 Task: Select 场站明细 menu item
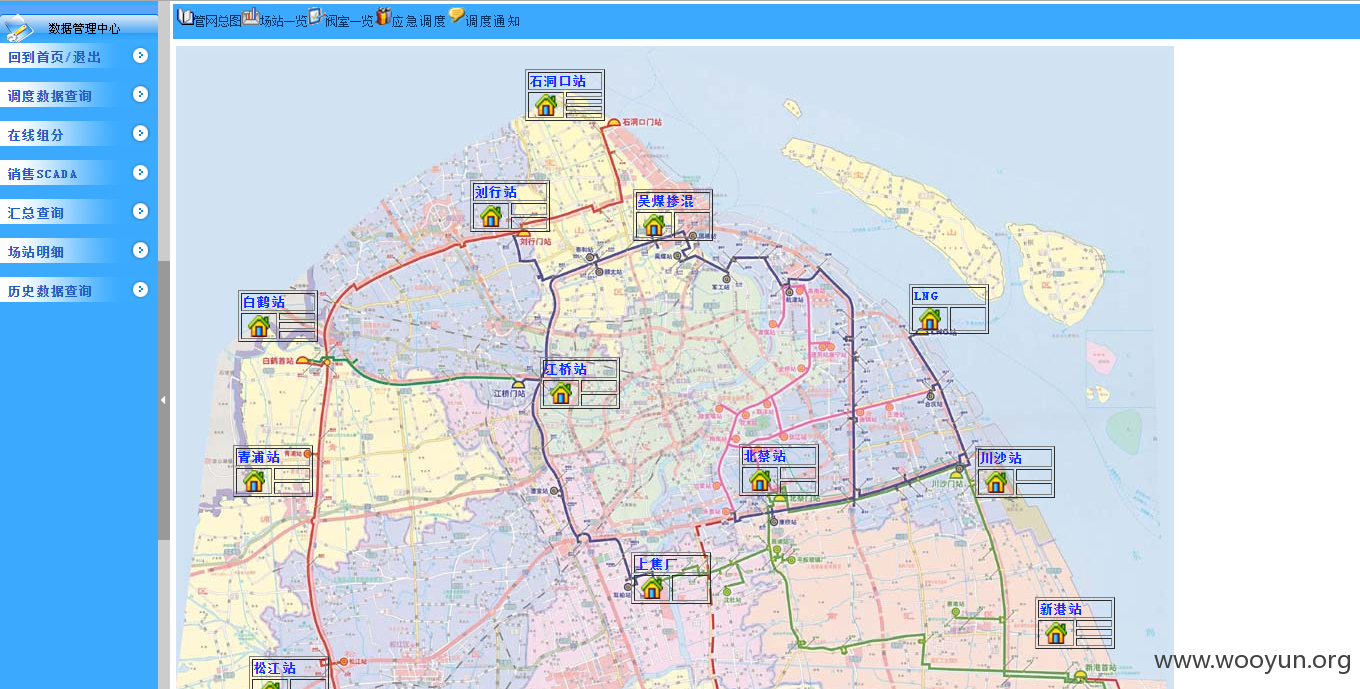point(36,252)
